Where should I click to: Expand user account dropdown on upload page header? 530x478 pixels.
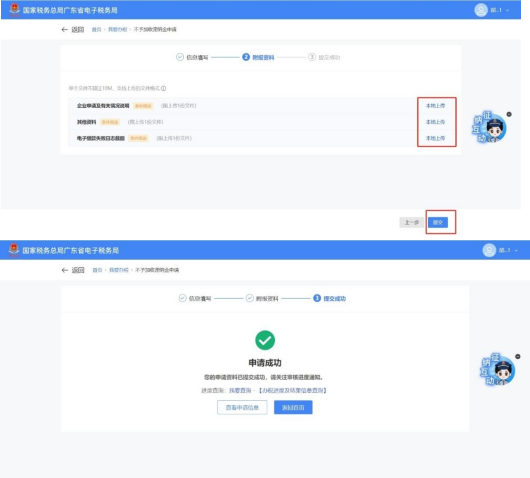click(x=507, y=10)
